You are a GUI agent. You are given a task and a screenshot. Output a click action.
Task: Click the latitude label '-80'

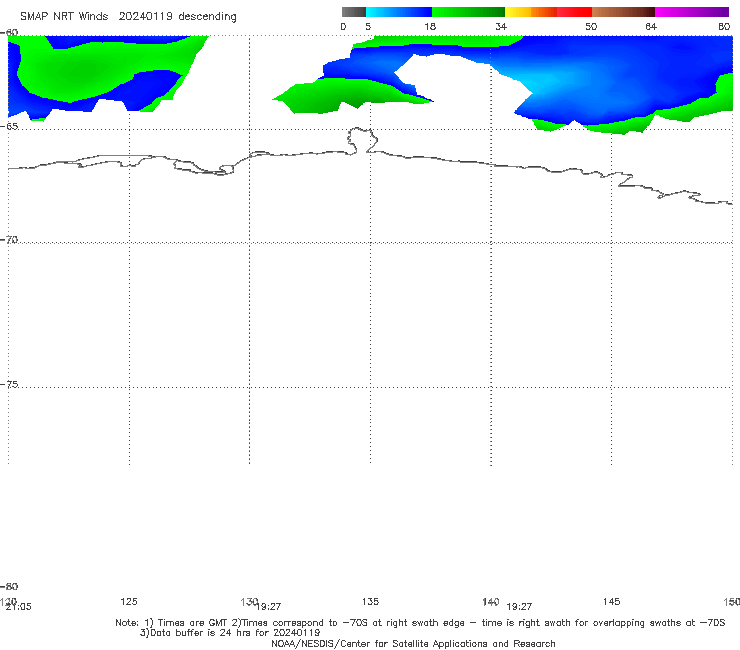click(9, 586)
